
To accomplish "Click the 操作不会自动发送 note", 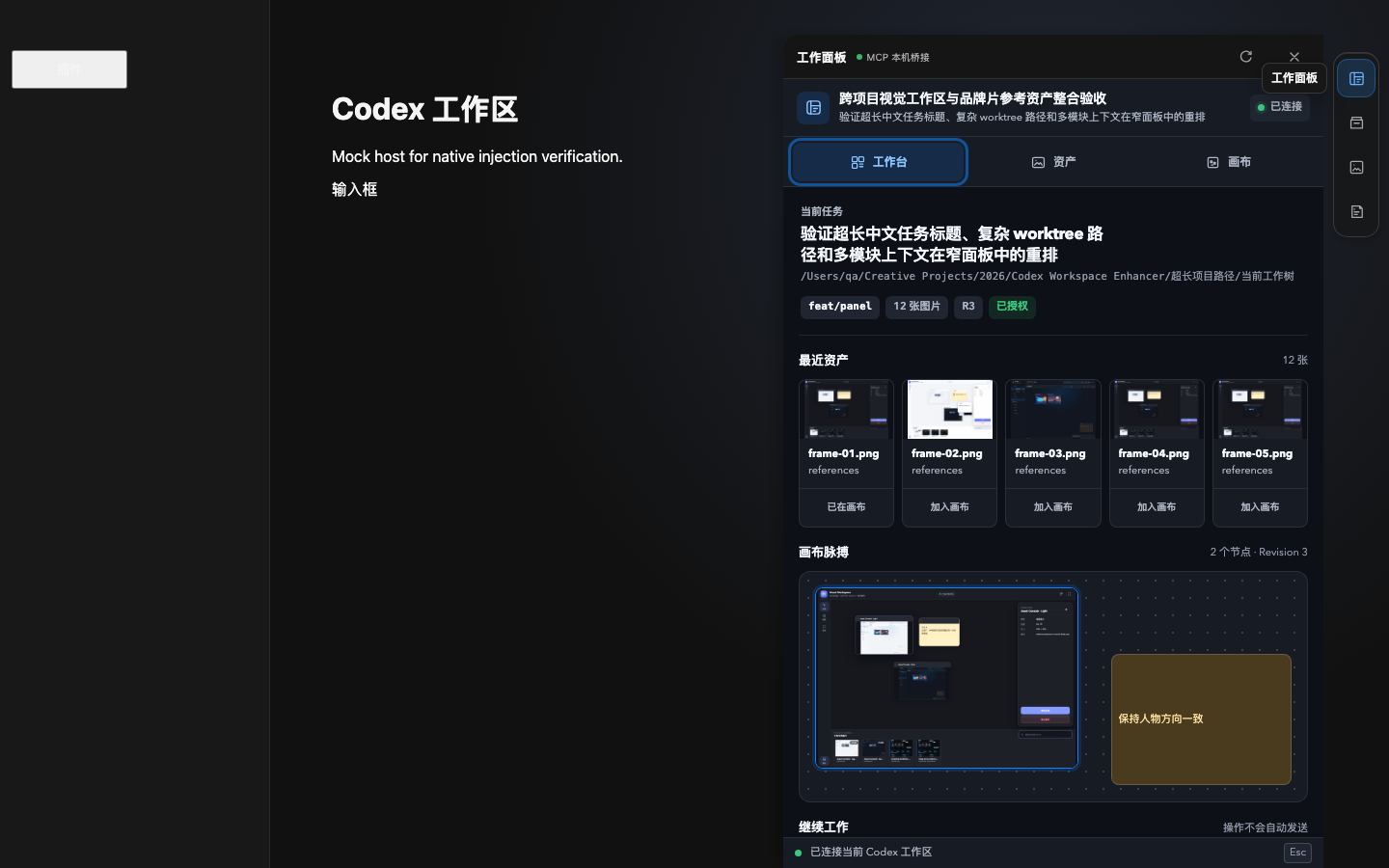I will tap(1266, 828).
